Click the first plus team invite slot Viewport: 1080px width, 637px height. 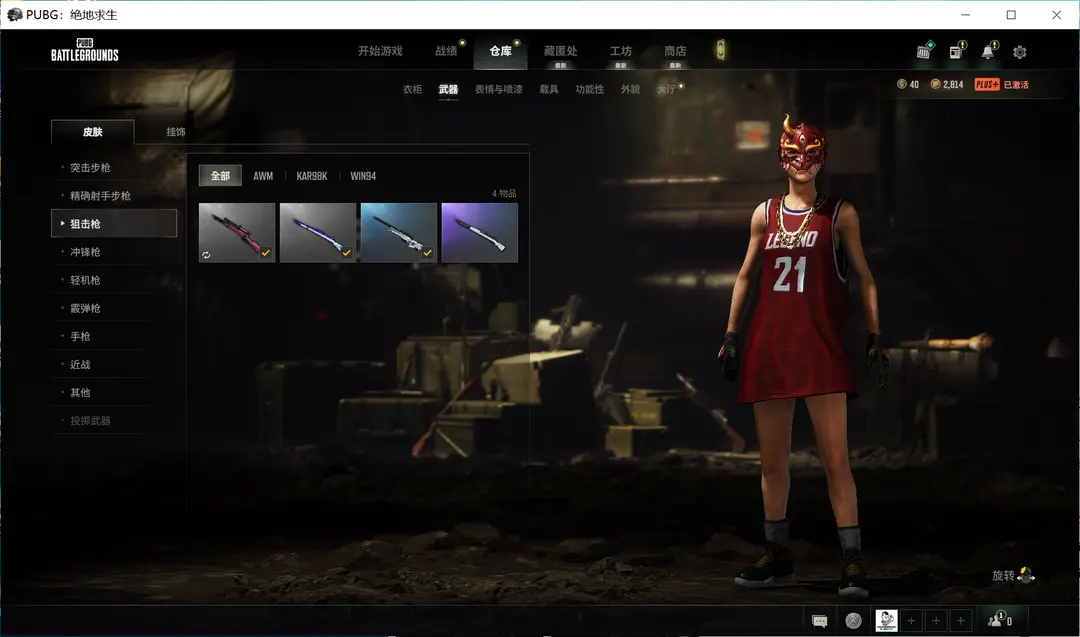pos(911,620)
